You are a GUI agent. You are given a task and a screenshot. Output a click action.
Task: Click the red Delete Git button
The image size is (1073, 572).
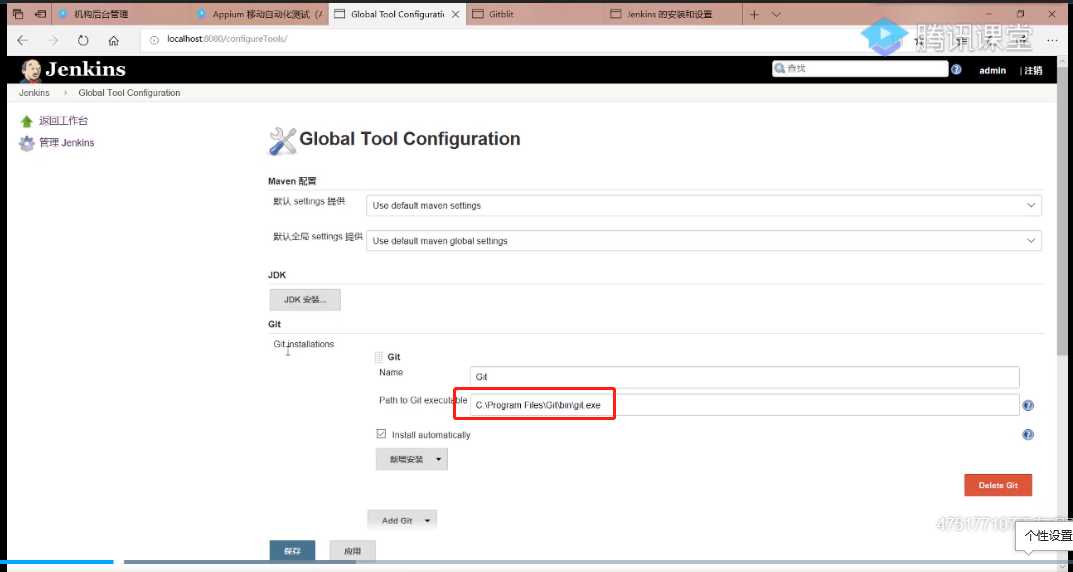pyautogui.click(x=998, y=485)
